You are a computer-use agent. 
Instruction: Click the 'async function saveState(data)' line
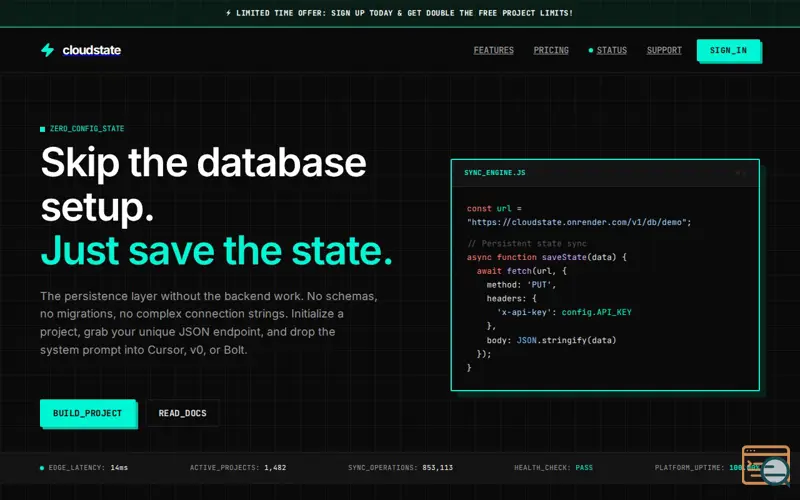[546, 257]
